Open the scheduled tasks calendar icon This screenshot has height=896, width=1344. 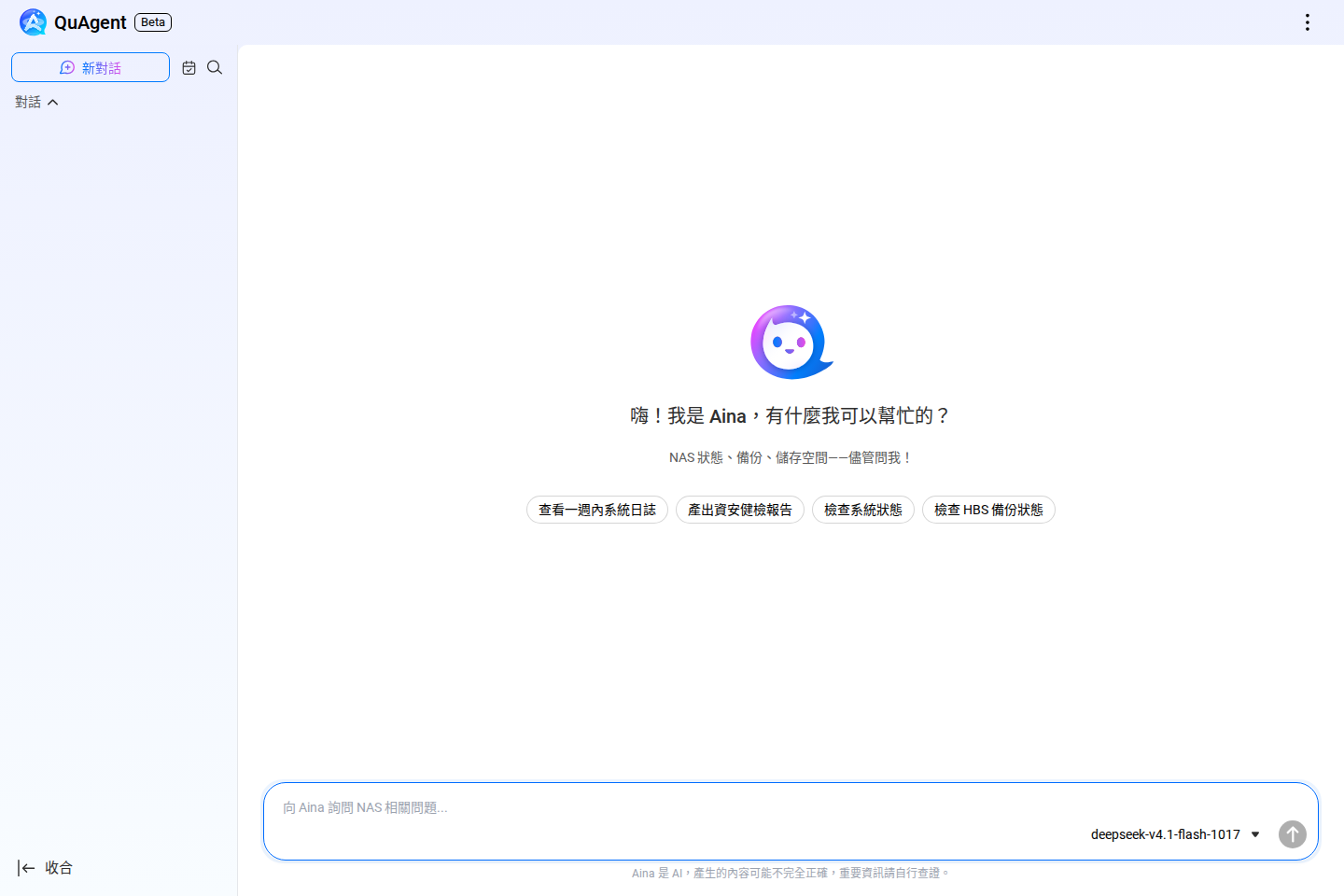point(189,67)
